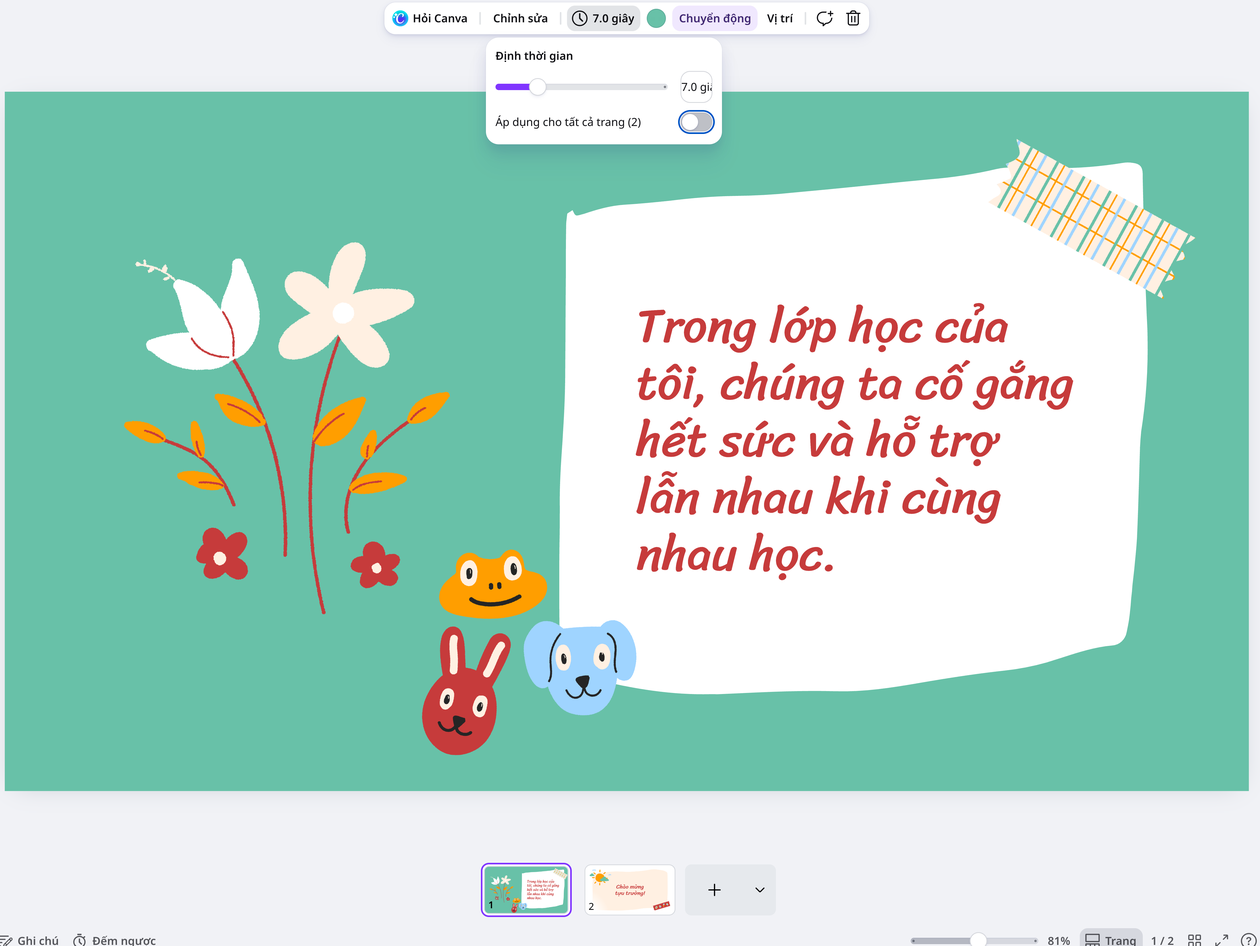The image size is (1260, 946).
Task: Click the add comment icon
Action: 824,18
